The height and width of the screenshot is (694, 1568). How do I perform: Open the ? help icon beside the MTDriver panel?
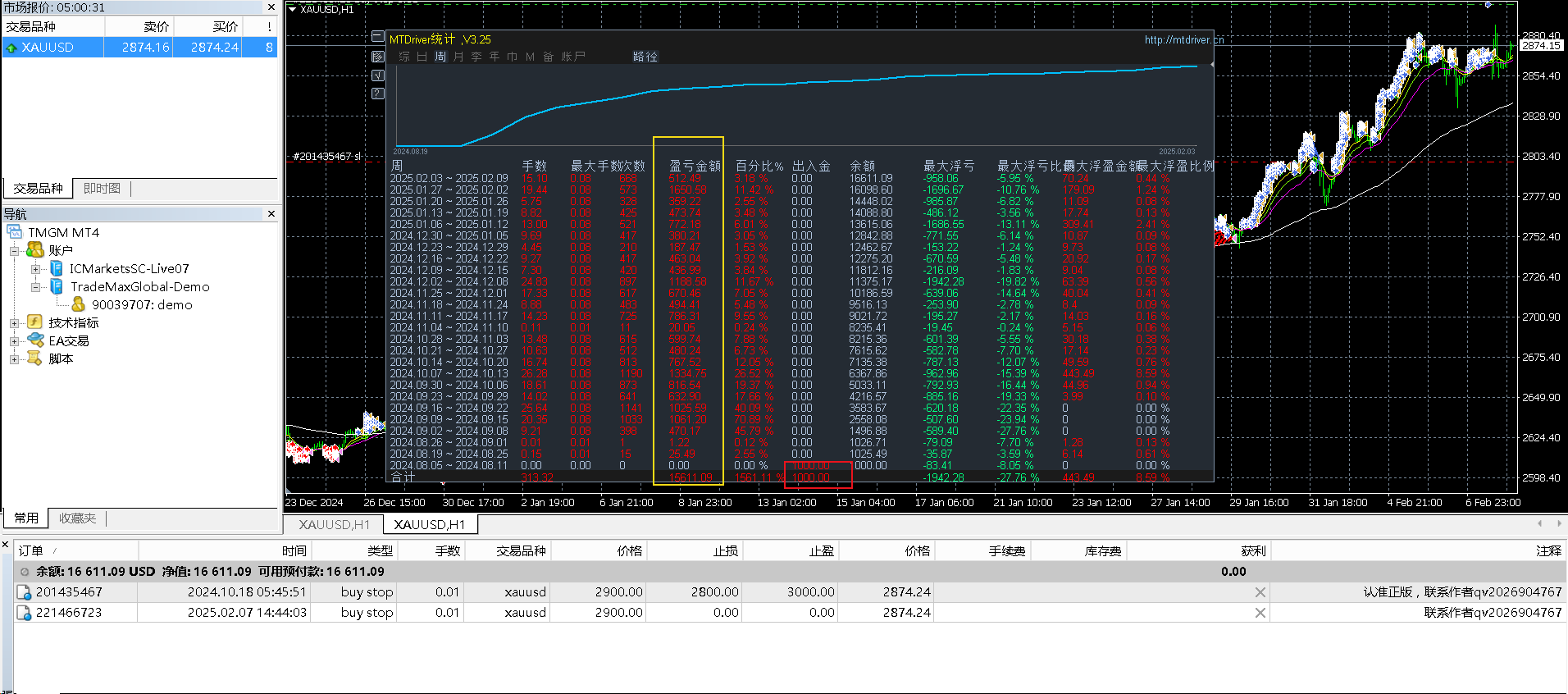point(377,94)
